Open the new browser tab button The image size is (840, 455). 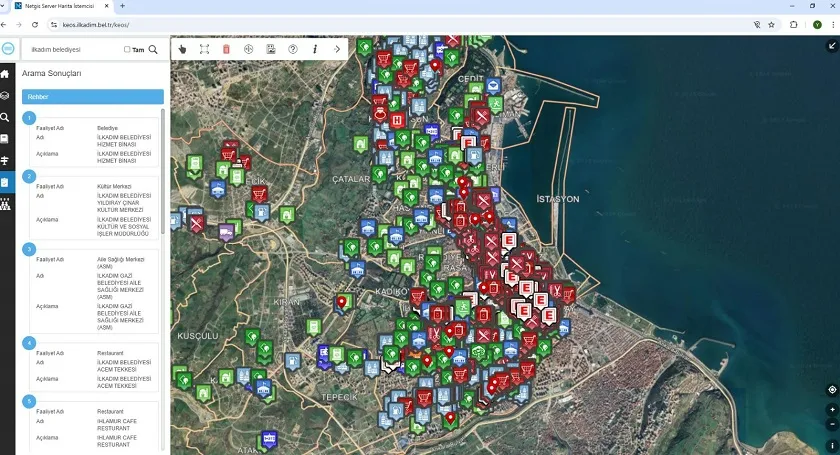pyautogui.click(x=122, y=6)
